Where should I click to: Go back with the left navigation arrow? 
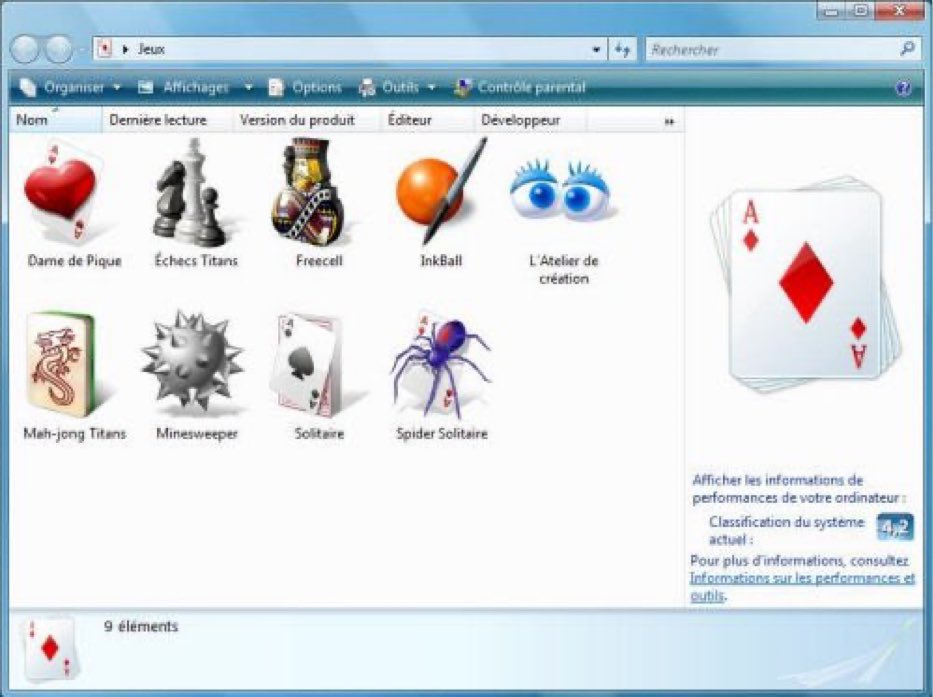(x=25, y=49)
